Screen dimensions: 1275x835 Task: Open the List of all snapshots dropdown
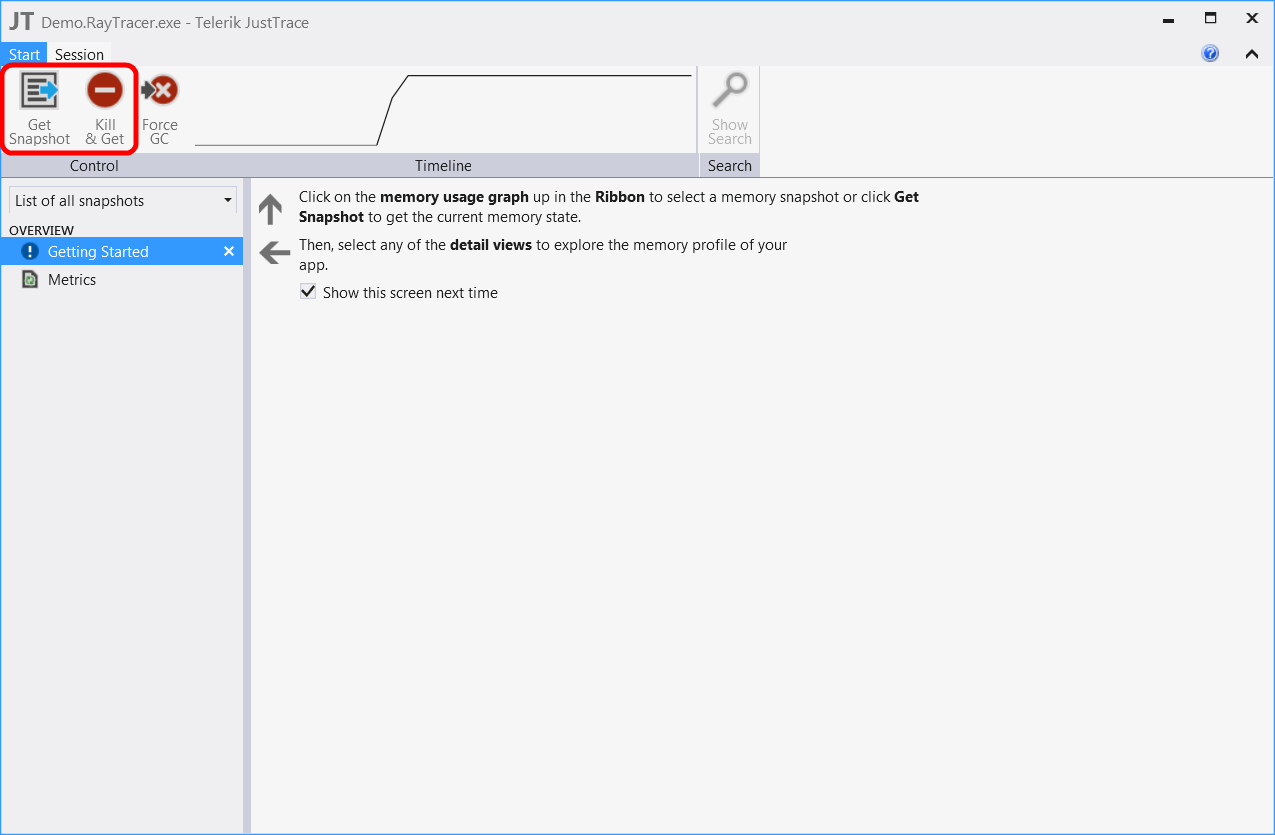point(123,200)
